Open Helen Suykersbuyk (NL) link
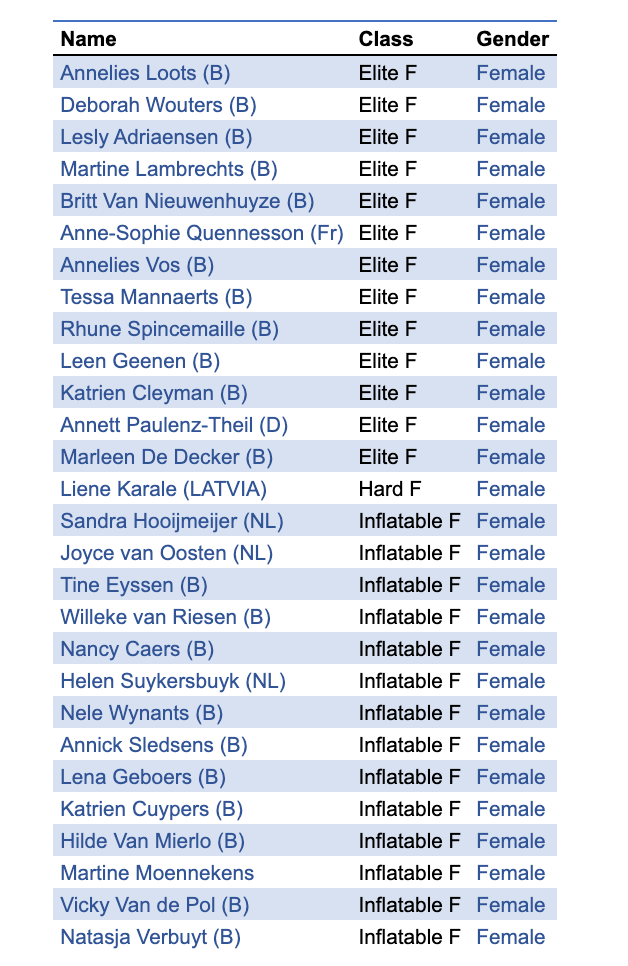 tap(173, 681)
